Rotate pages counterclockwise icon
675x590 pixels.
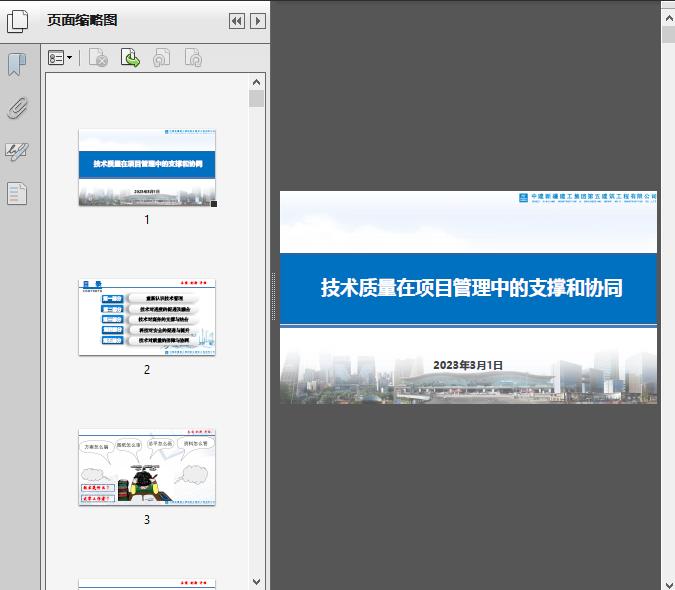(161, 58)
